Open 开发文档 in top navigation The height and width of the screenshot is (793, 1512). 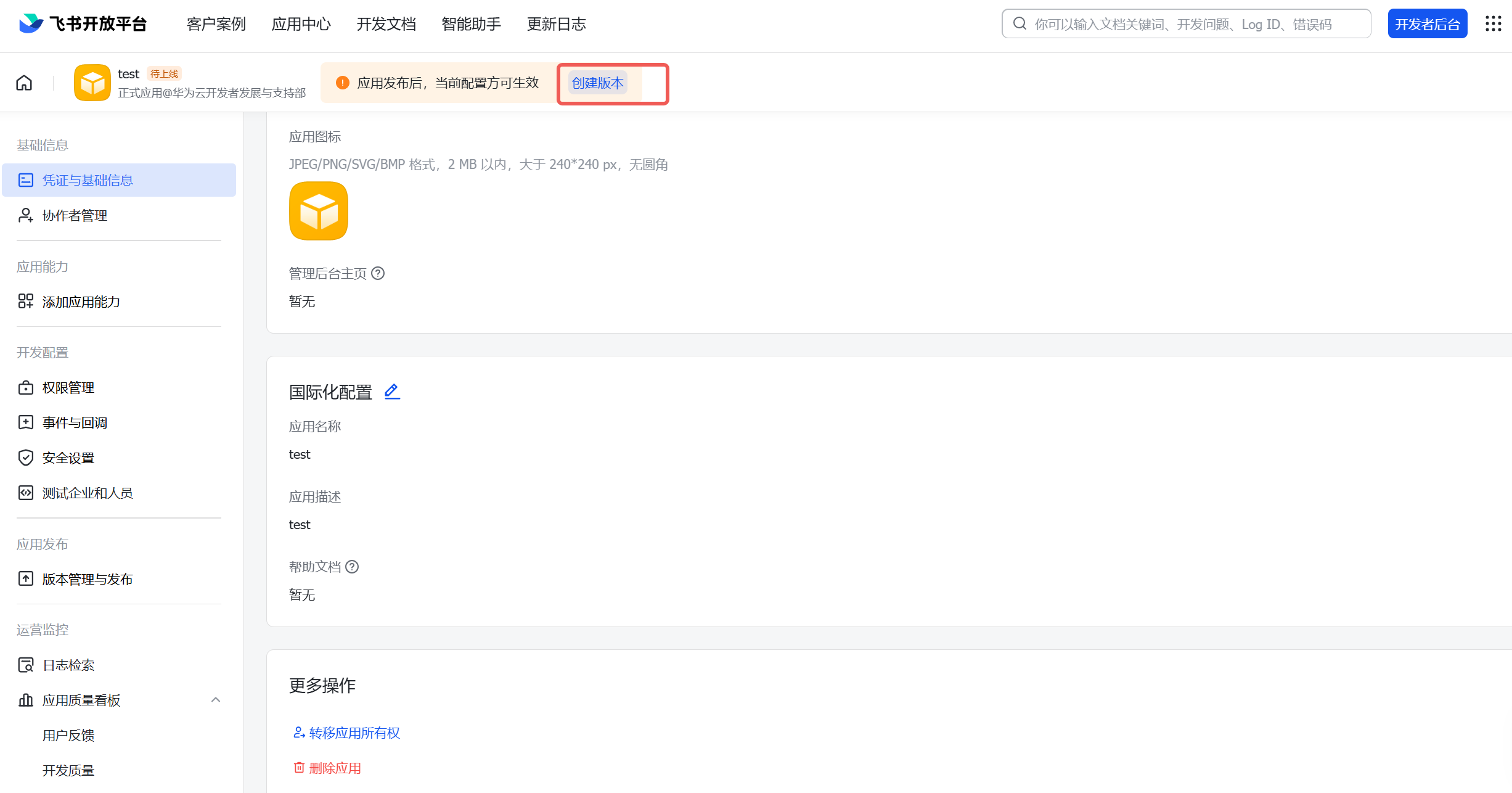[x=386, y=24]
